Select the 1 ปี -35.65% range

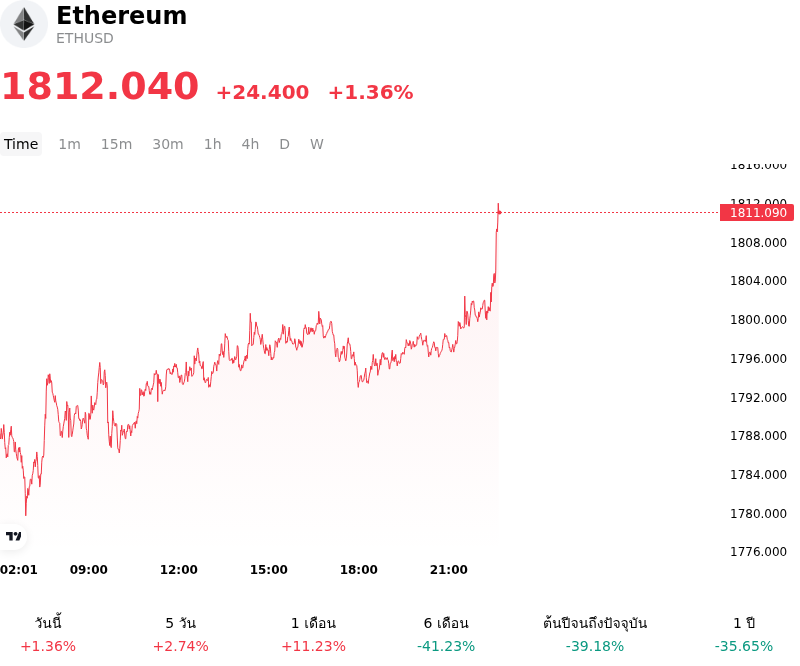coord(744,634)
